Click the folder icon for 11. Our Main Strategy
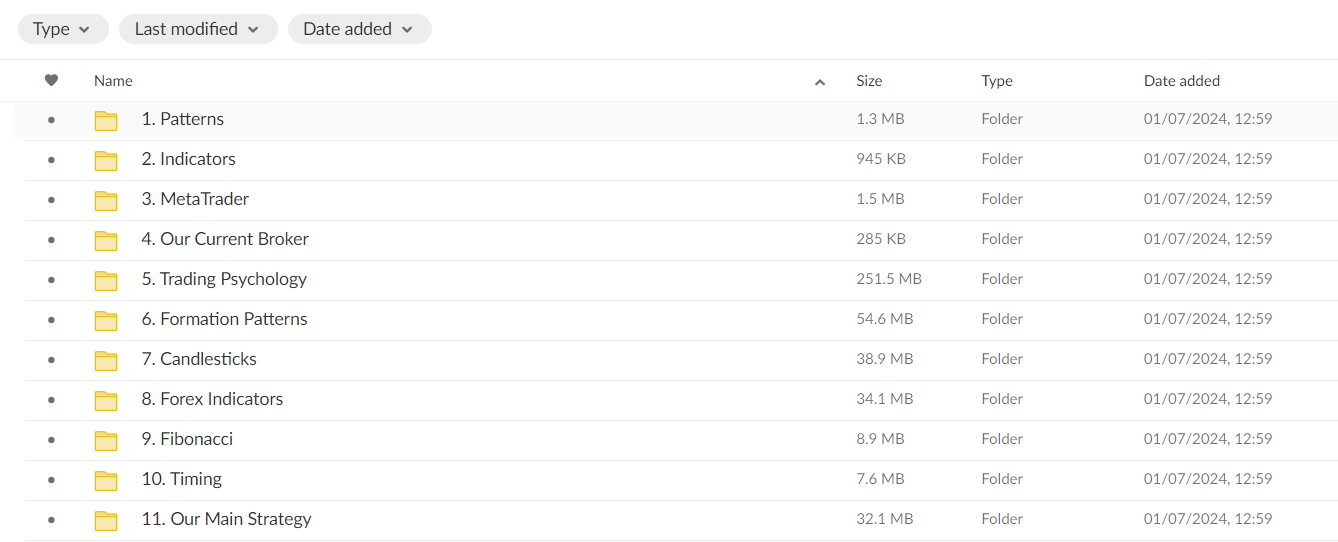Screen dimensions: 1338x542 coord(106,520)
